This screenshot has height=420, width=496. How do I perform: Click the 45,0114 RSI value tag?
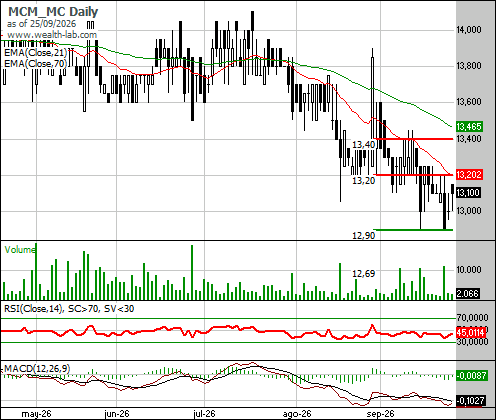tap(470, 333)
